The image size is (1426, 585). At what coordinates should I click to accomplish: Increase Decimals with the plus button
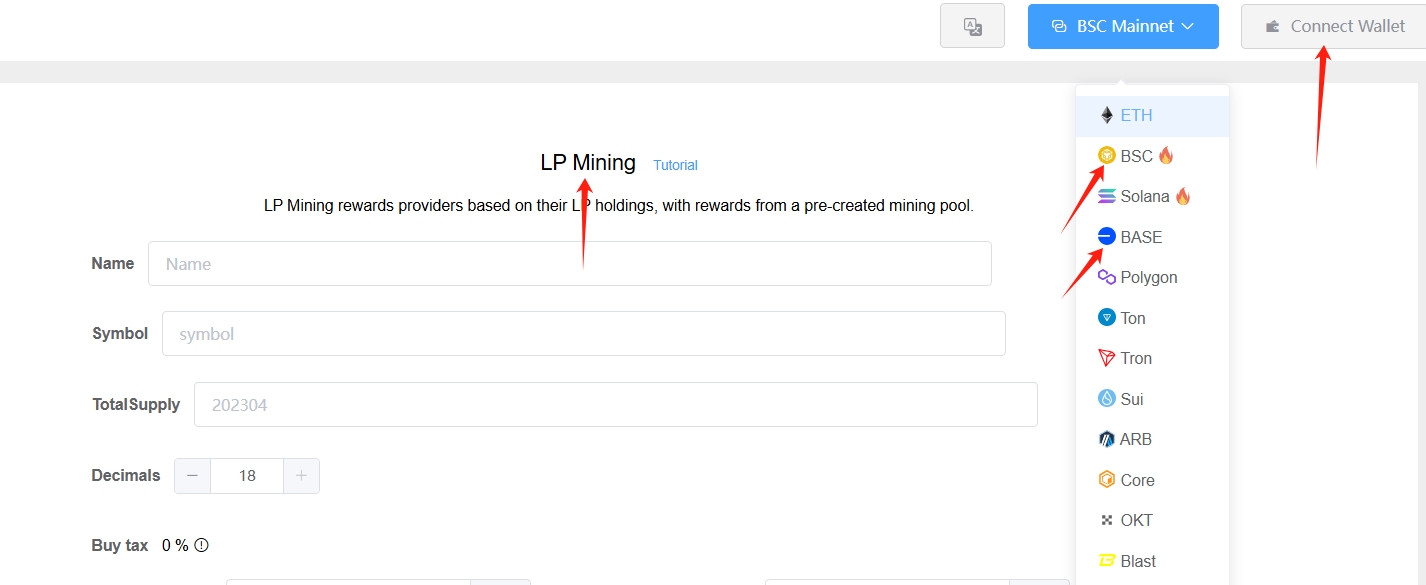coord(301,476)
